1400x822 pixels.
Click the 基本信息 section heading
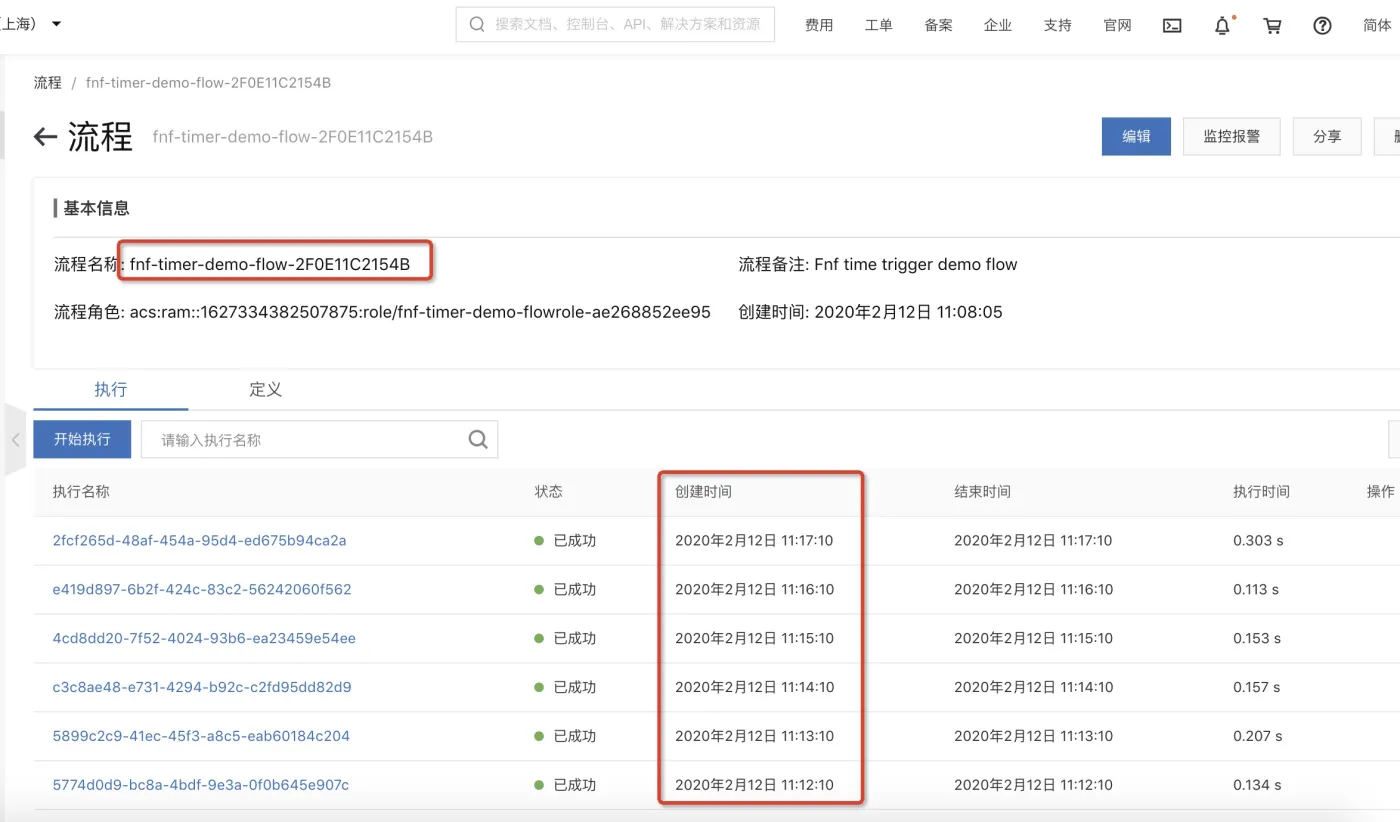96,209
